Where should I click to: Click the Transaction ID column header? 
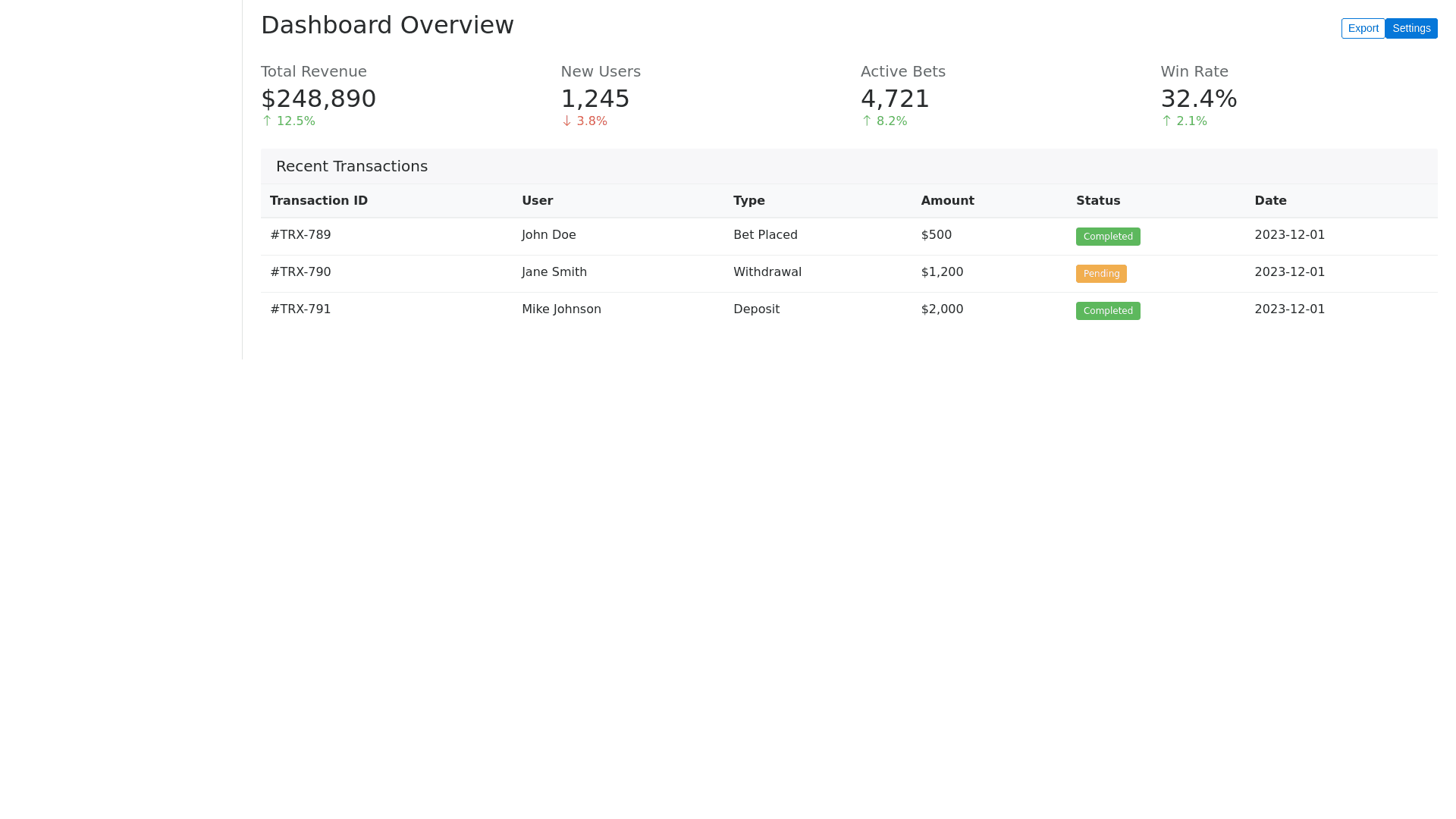coord(318,201)
